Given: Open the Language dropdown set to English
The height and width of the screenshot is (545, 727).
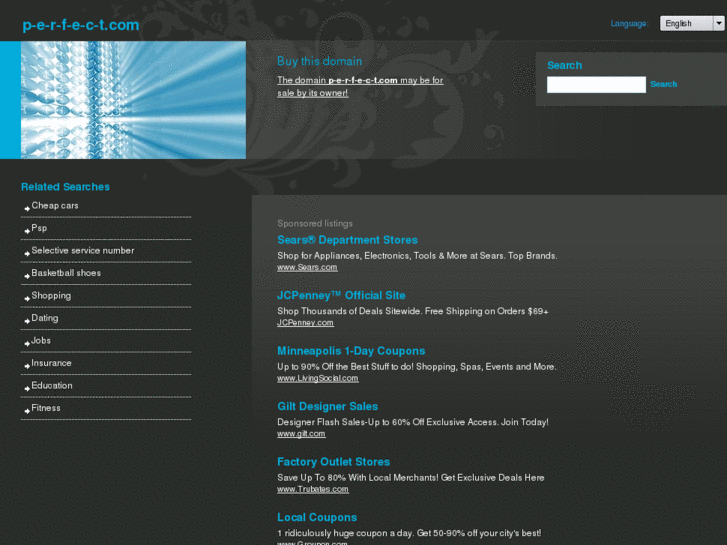Looking at the screenshot, I should [692, 23].
